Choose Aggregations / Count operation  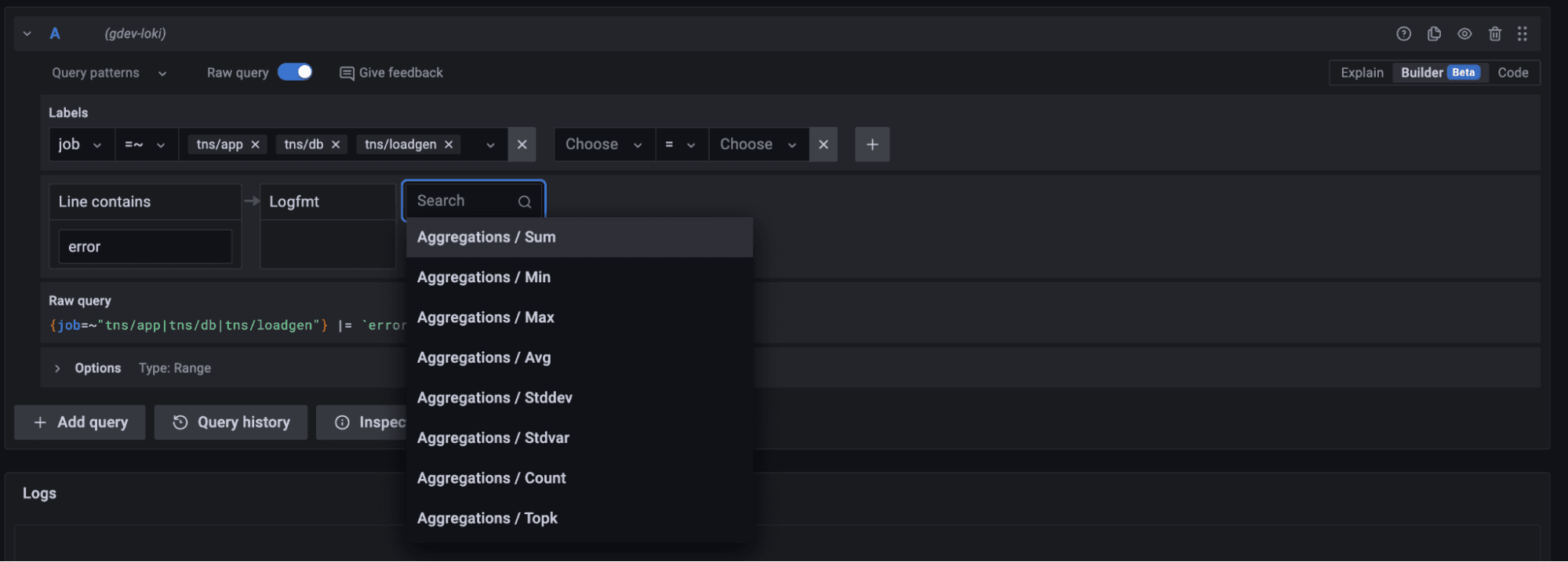tap(491, 478)
